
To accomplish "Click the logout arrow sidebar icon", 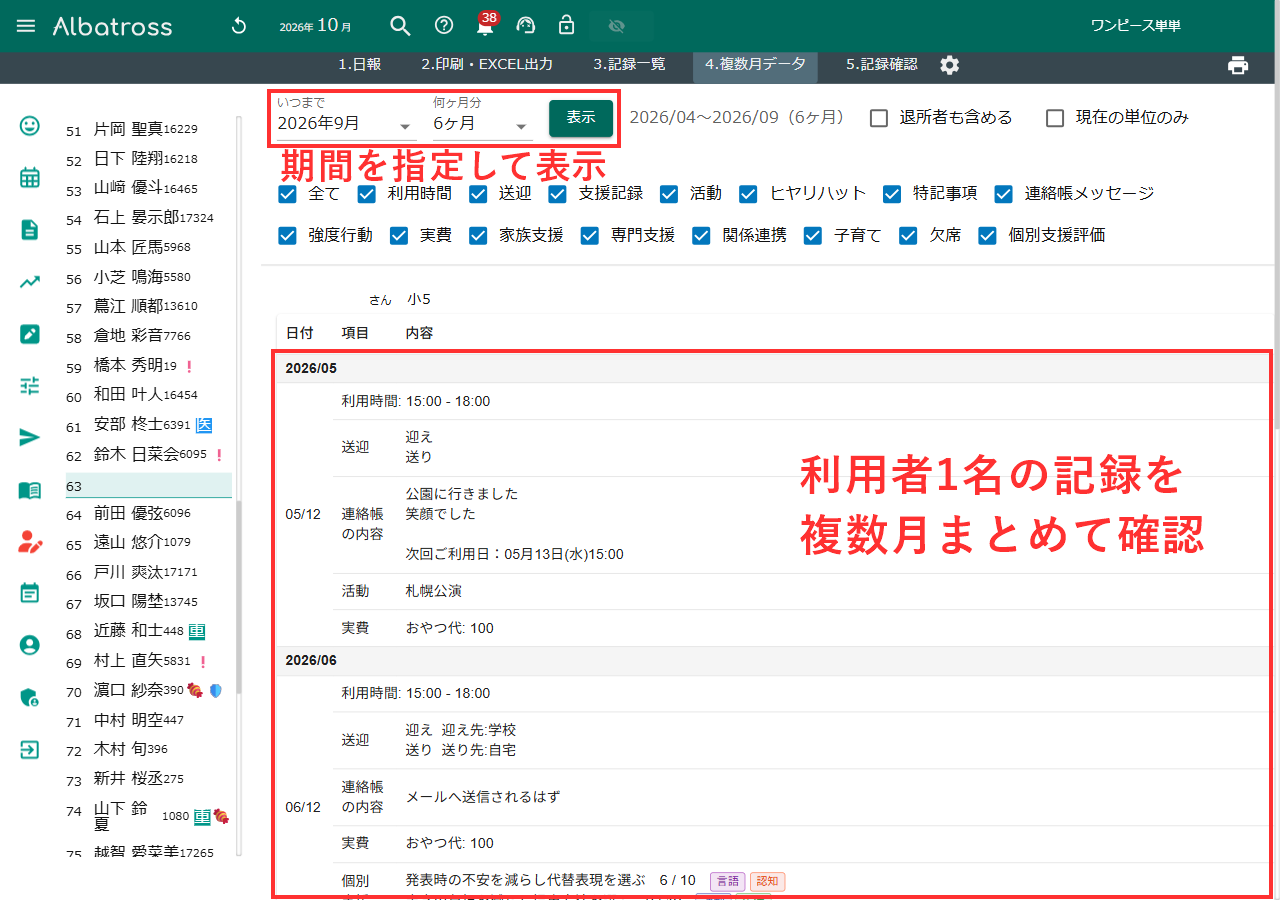I will (30, 749).
